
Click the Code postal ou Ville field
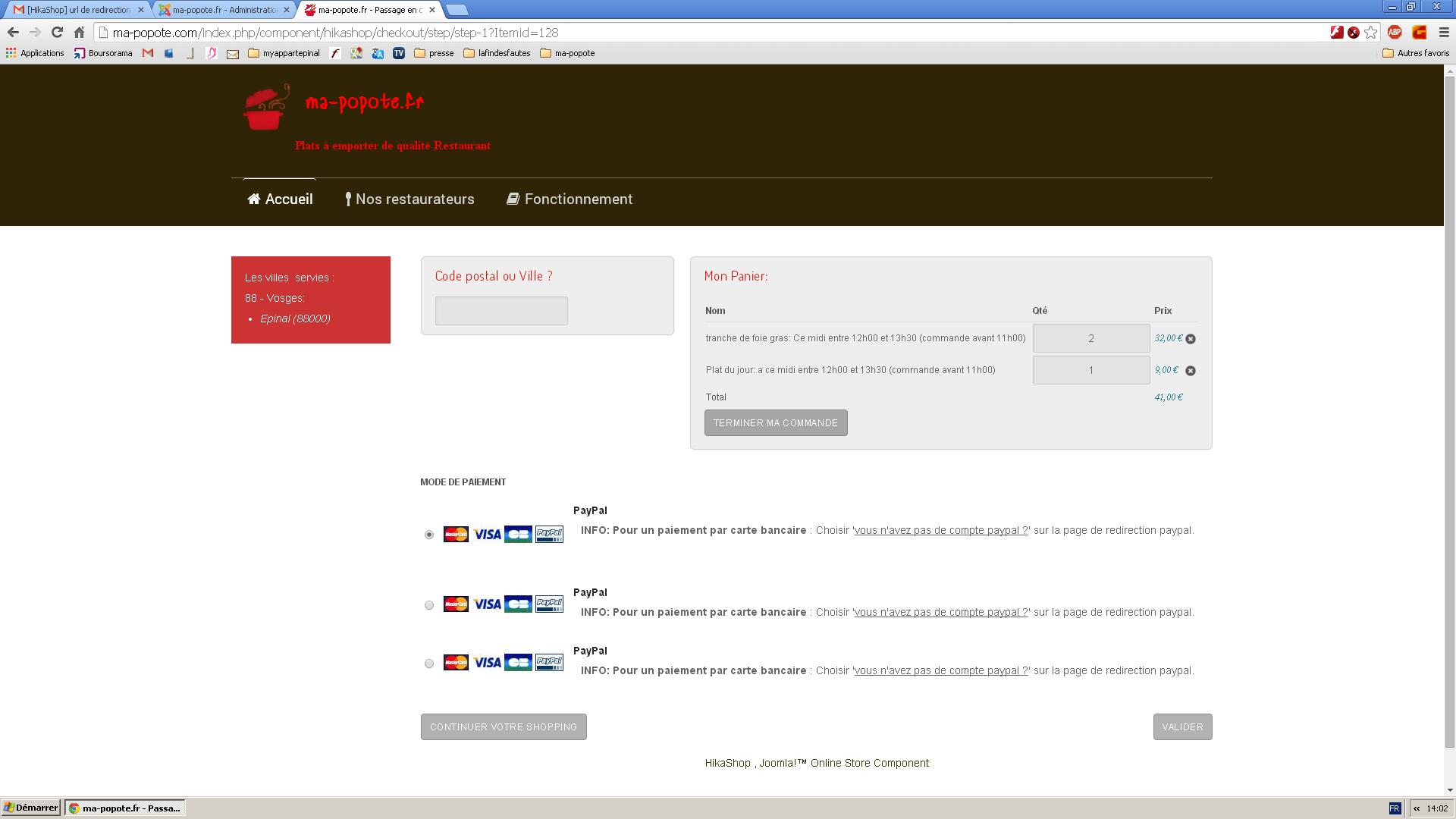[501, 311]
